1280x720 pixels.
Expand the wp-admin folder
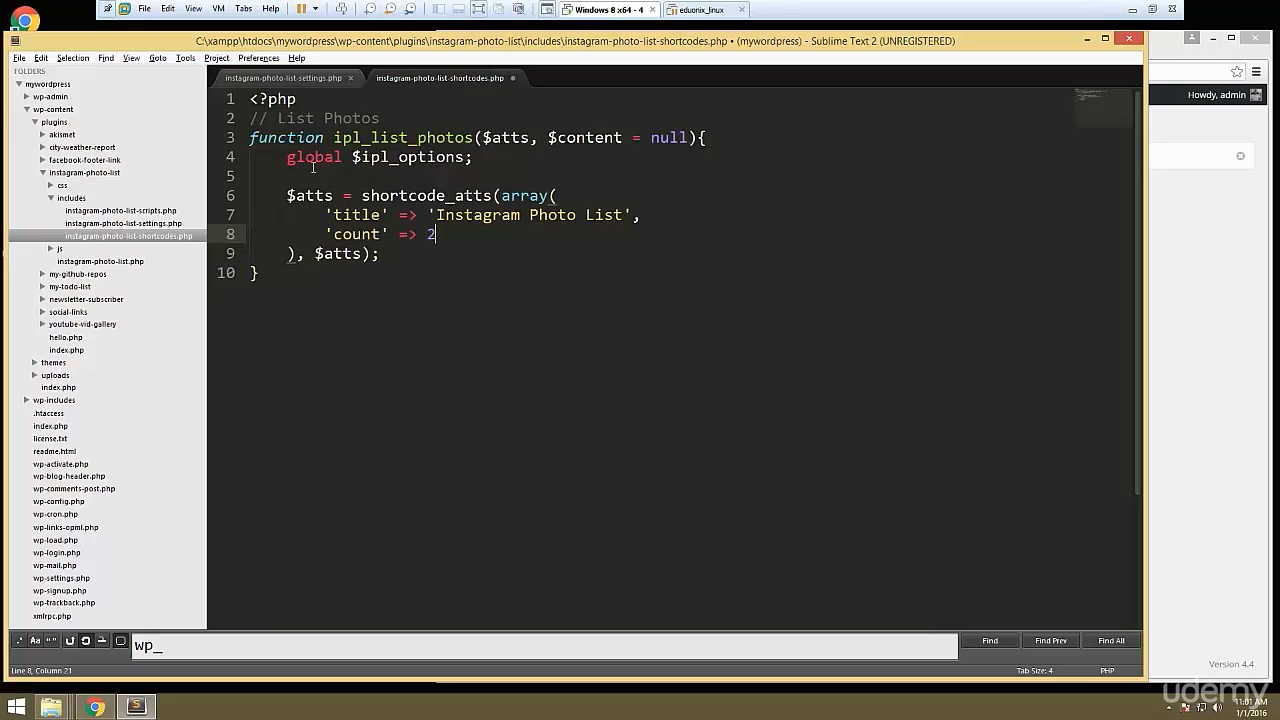[27, 97]
